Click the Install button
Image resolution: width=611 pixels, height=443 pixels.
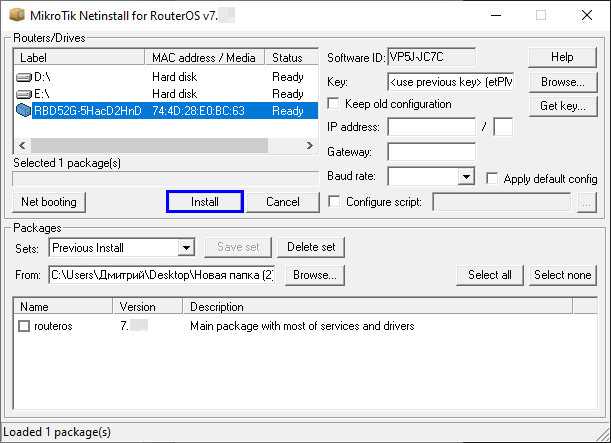205,202
